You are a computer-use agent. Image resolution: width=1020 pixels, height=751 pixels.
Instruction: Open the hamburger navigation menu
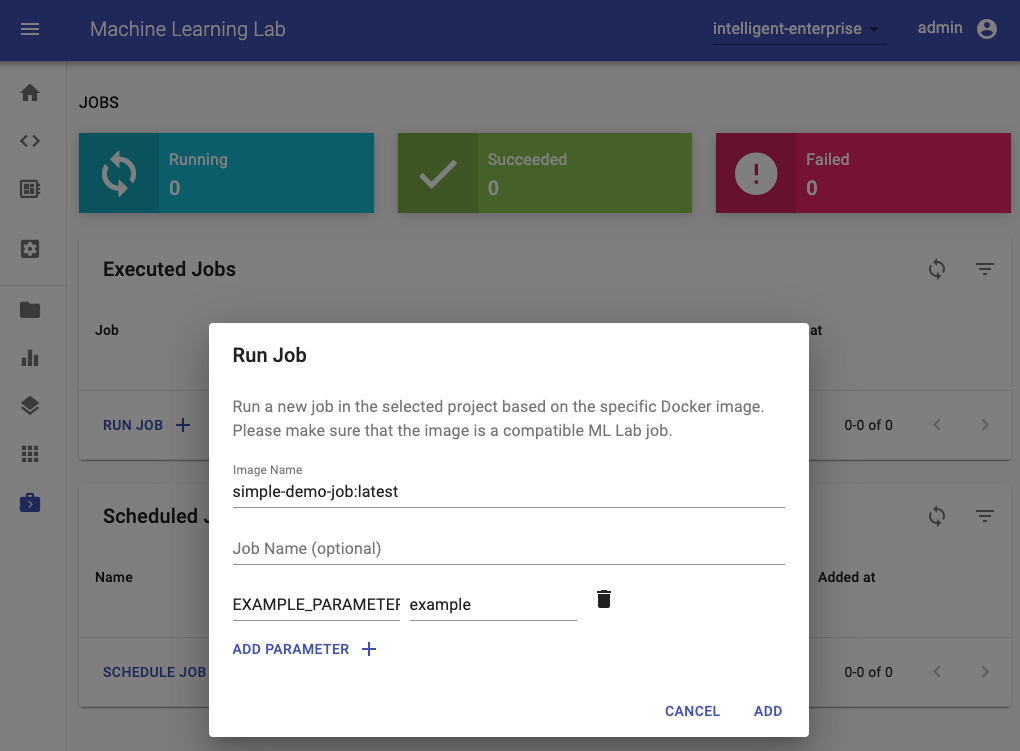pyautogui.click(x=30, y=29)
